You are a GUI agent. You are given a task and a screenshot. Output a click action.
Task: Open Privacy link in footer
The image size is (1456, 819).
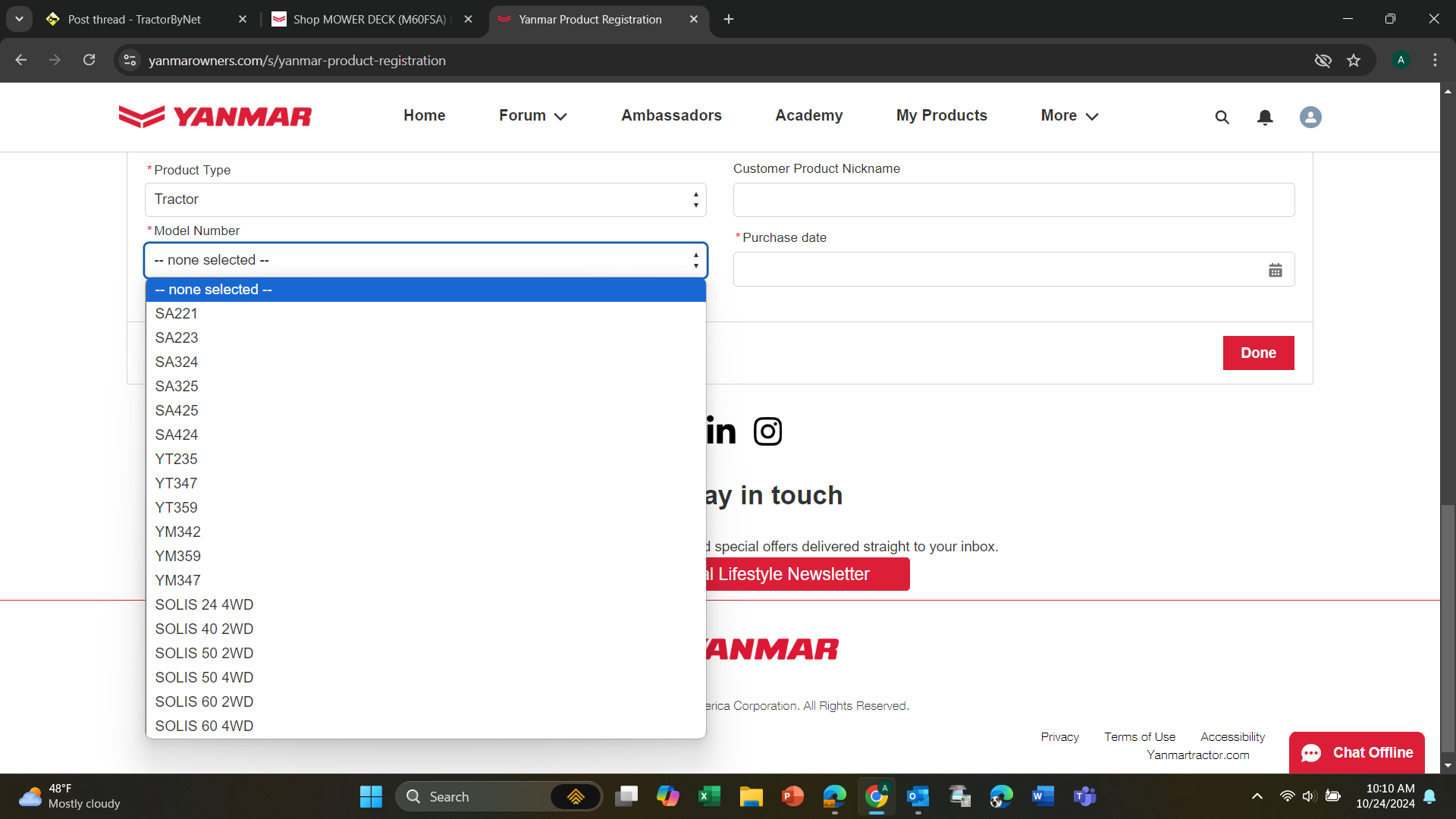coord(1059,736)
